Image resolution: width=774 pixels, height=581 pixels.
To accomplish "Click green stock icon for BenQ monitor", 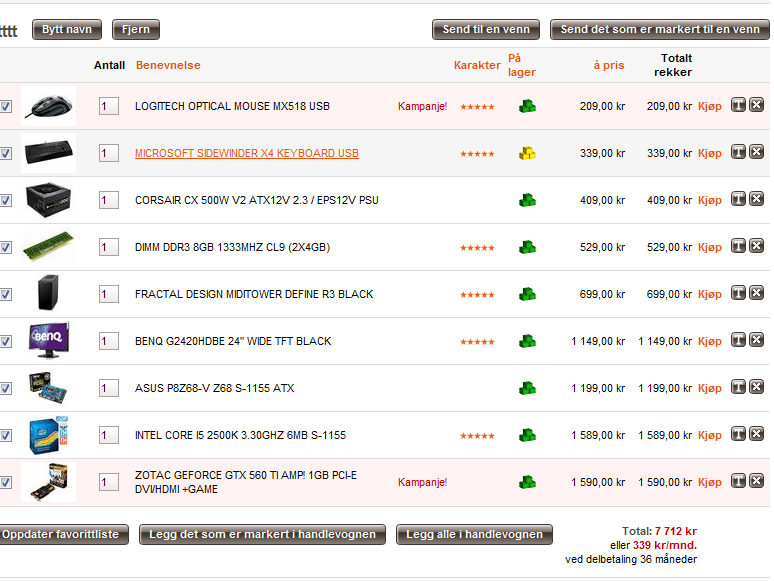I will pyautogui.click(x=527, y=341).
